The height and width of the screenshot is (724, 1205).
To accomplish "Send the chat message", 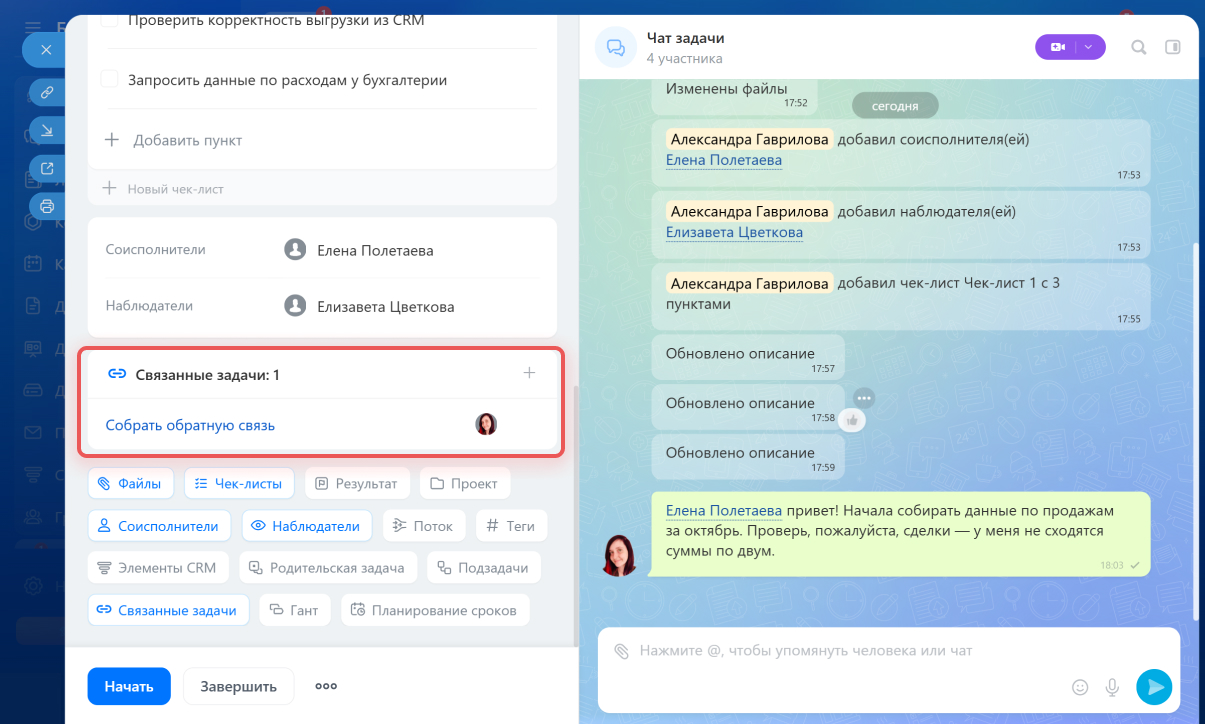I will point(1153,687).
